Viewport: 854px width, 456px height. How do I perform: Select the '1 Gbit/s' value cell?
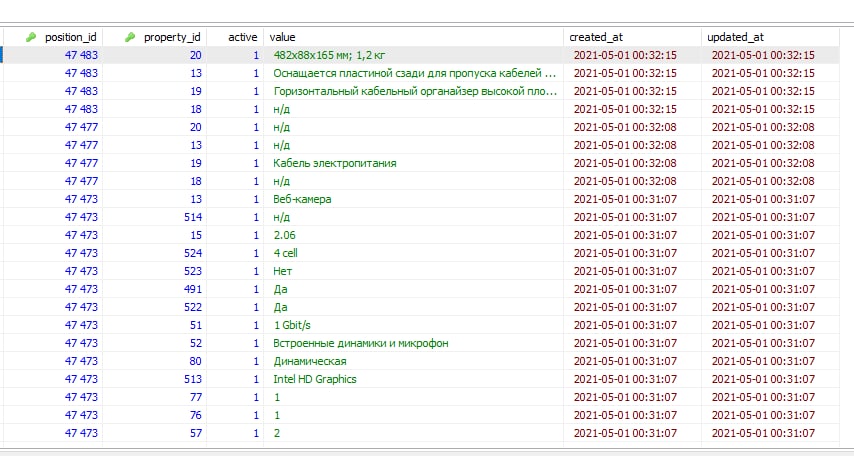tap(413, 325)
